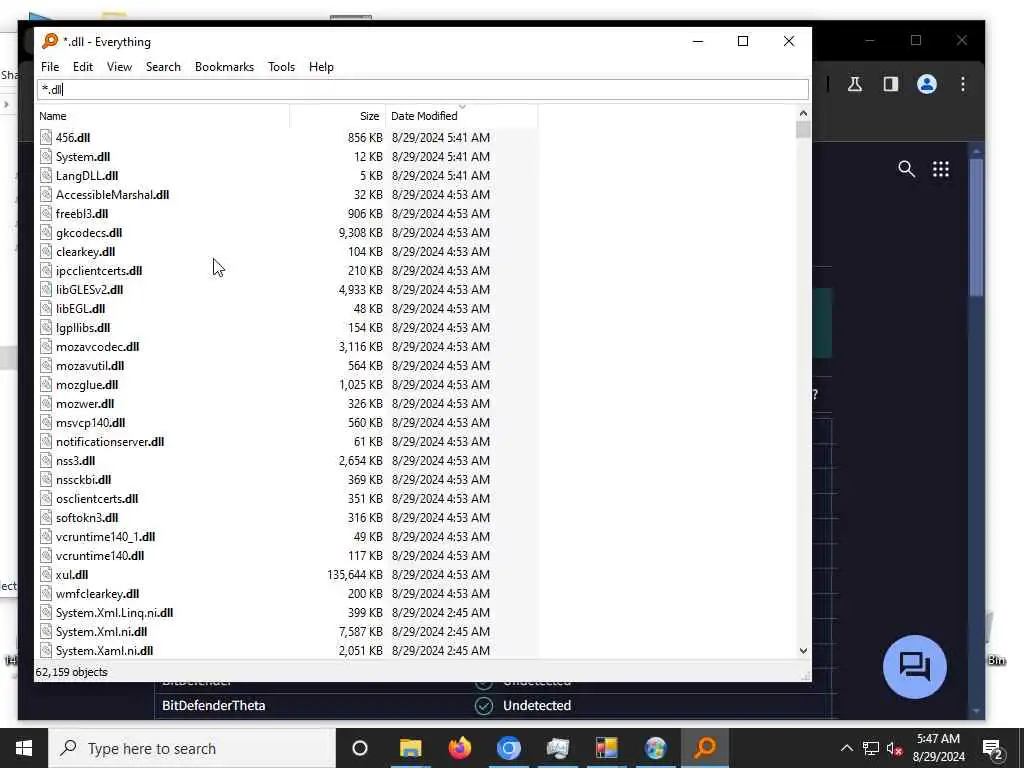
Task: Select the osclientcerts.dll file name
Action: (97, 498)
